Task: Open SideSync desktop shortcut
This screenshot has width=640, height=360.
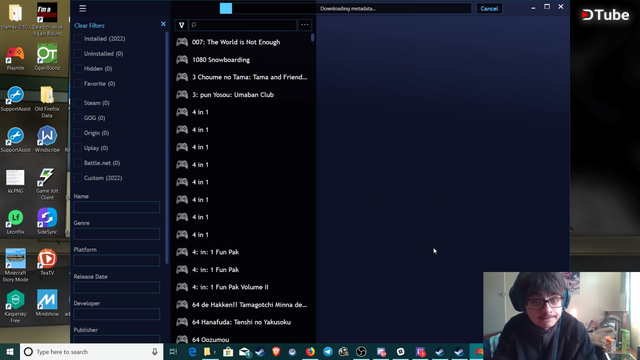Action: pyautogui.click(x=47, y=222)
